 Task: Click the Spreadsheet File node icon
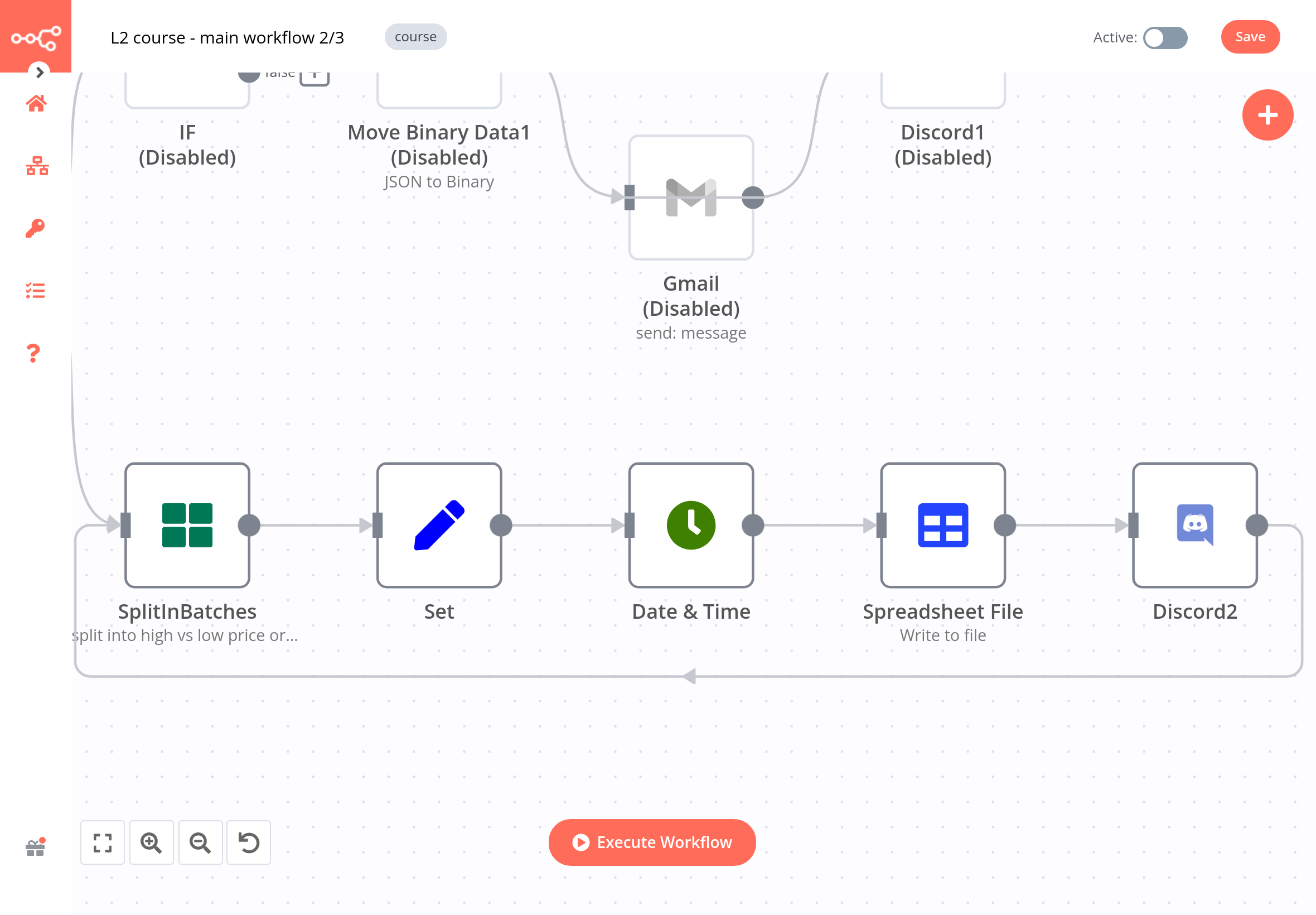coord(942,524)
